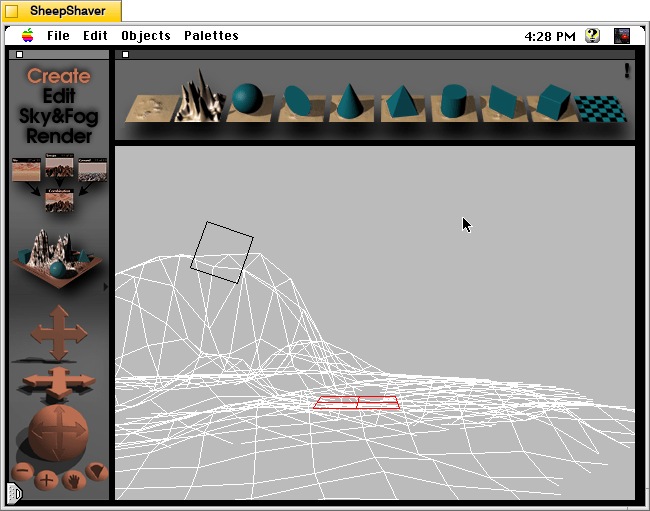Screen dimensions: 650x511
Task: Click the upright four-way arrow camera control
Action: 59,333
